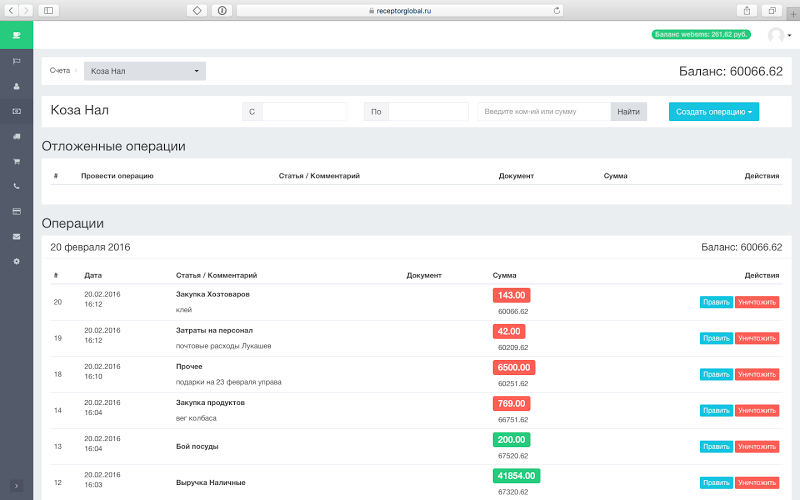Click comment 'вег колбаса'

(196, 418)
